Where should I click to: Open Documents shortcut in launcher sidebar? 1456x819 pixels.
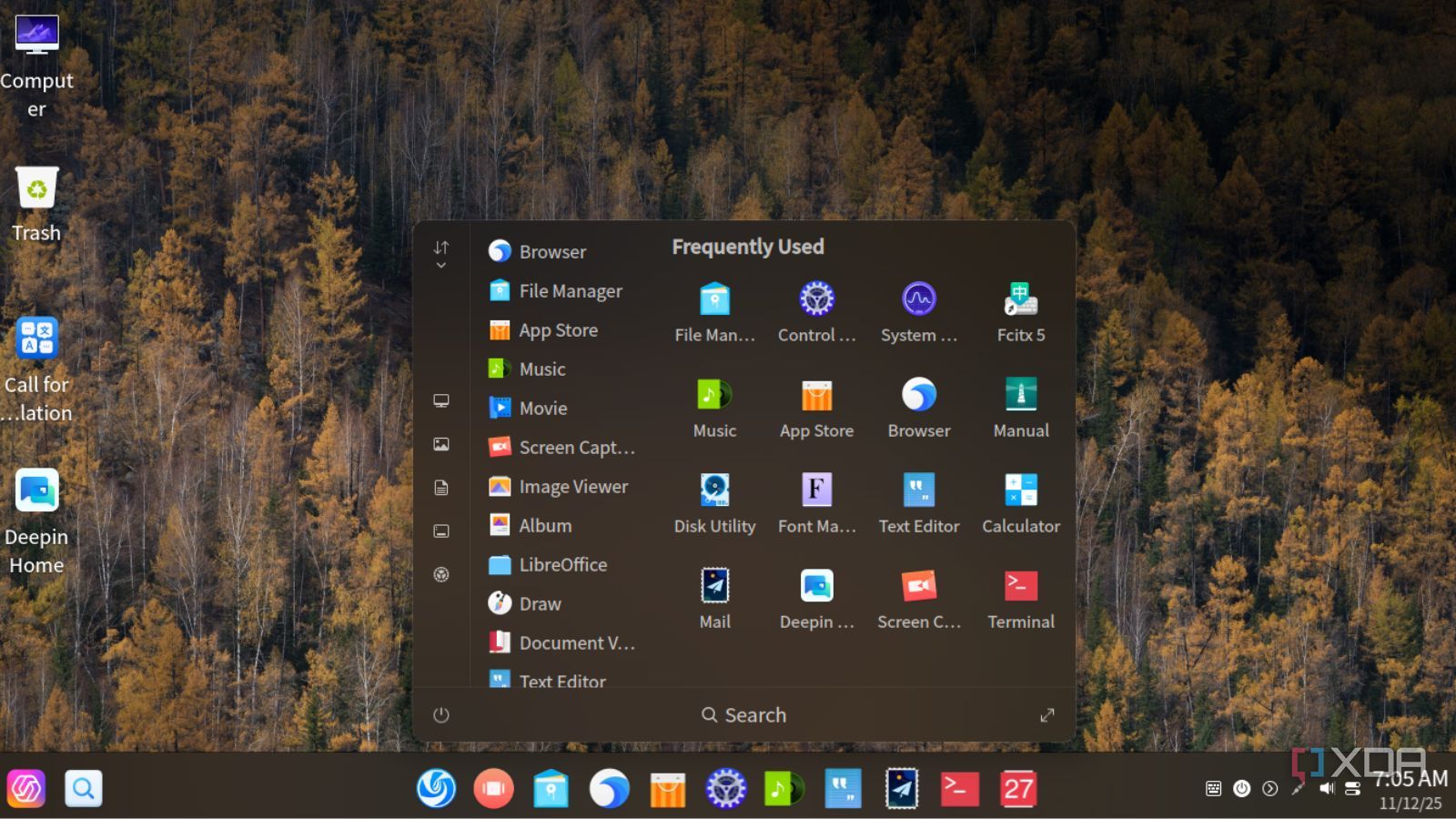coord(441,488)
